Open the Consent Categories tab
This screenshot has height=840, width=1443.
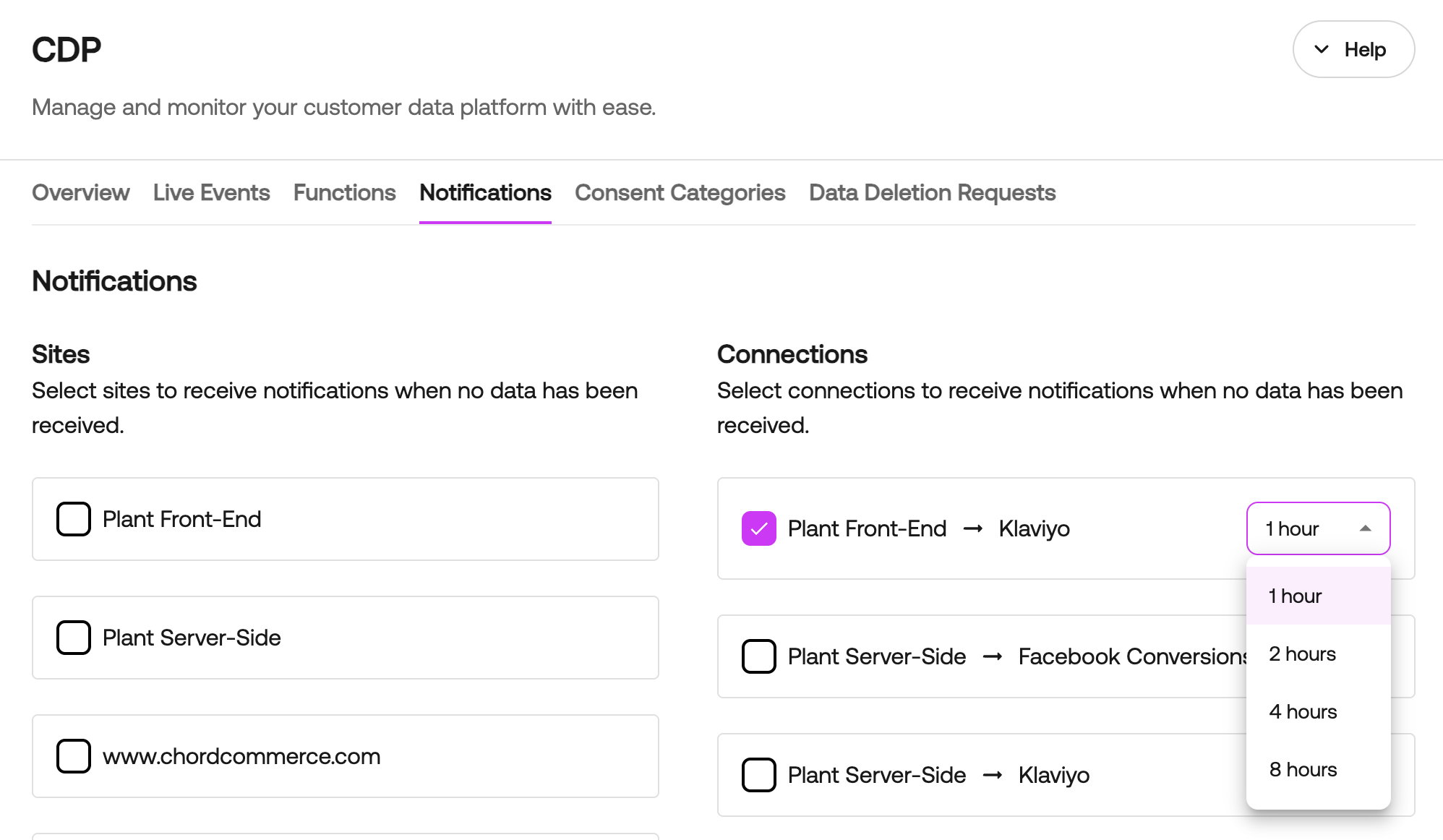click(680, 192)
